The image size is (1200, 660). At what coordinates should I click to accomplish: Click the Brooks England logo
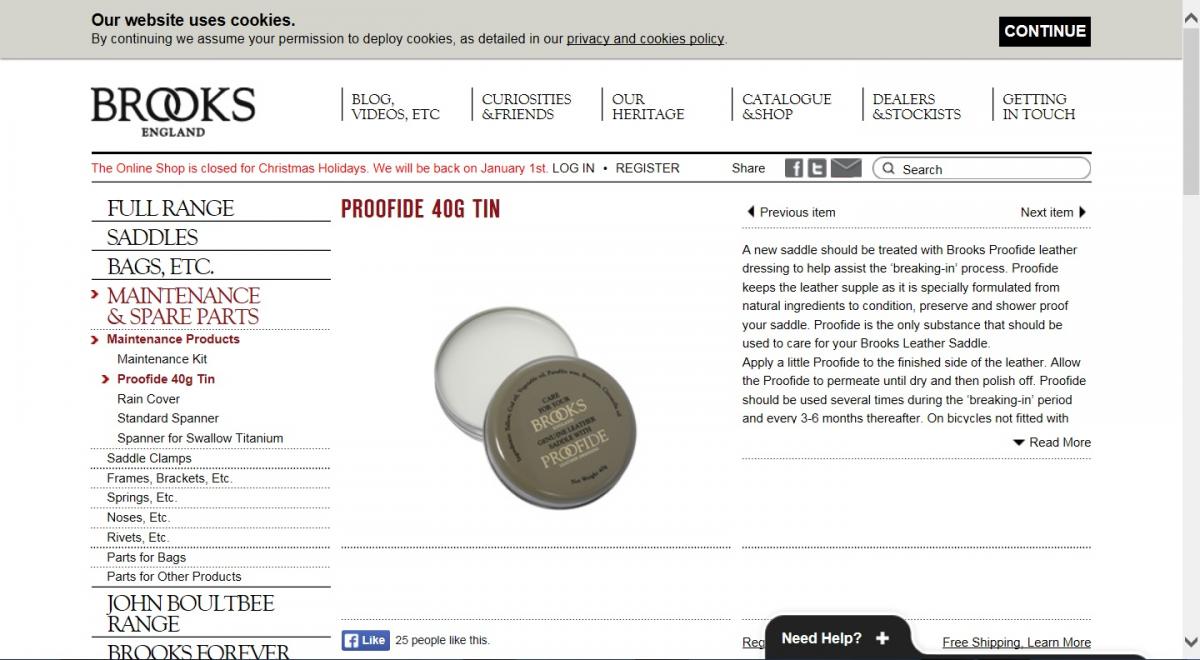[173, 111]
